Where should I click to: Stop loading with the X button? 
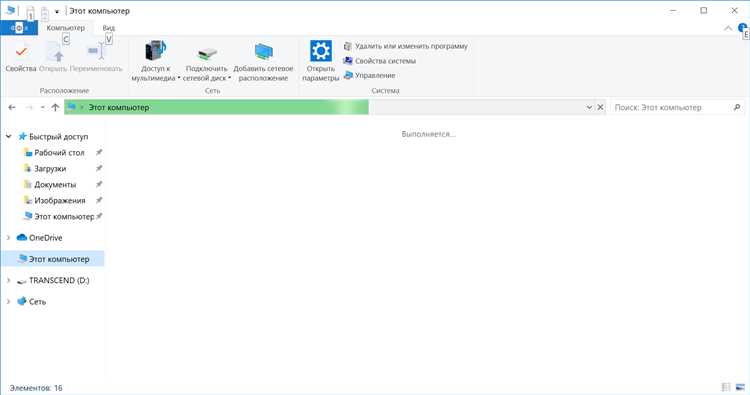click(600, 107)
